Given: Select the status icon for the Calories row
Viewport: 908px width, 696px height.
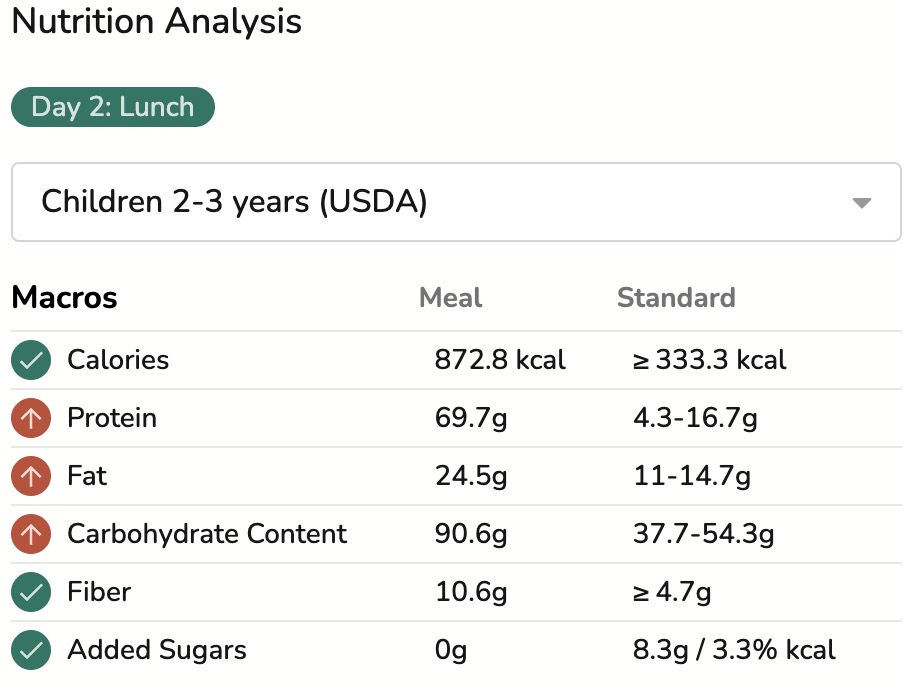Looking at the screenshot, I should click(31, 360).
